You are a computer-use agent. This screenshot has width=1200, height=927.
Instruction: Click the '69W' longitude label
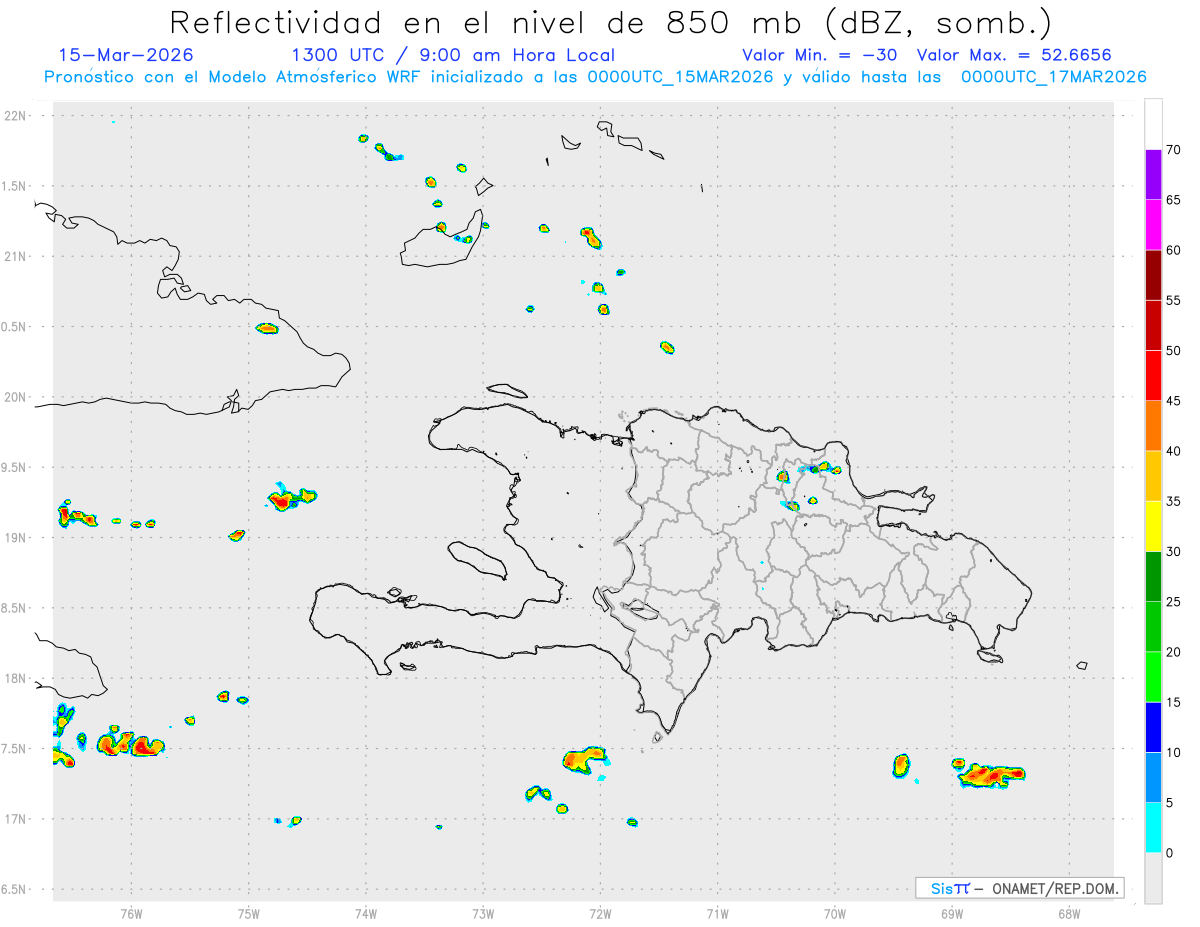tap(952, 914)
